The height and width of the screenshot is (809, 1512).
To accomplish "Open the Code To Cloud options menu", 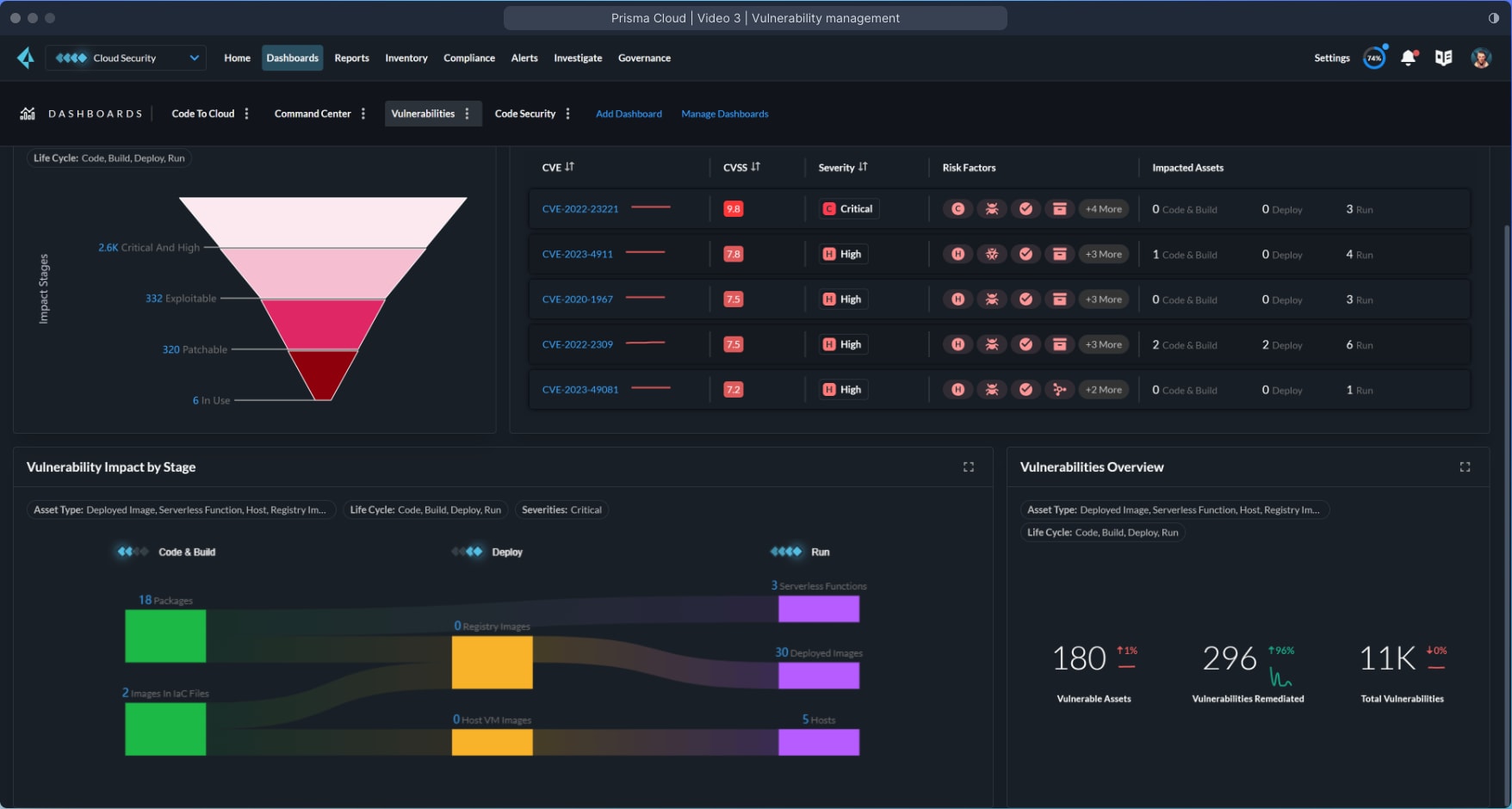I will (248, 113).
